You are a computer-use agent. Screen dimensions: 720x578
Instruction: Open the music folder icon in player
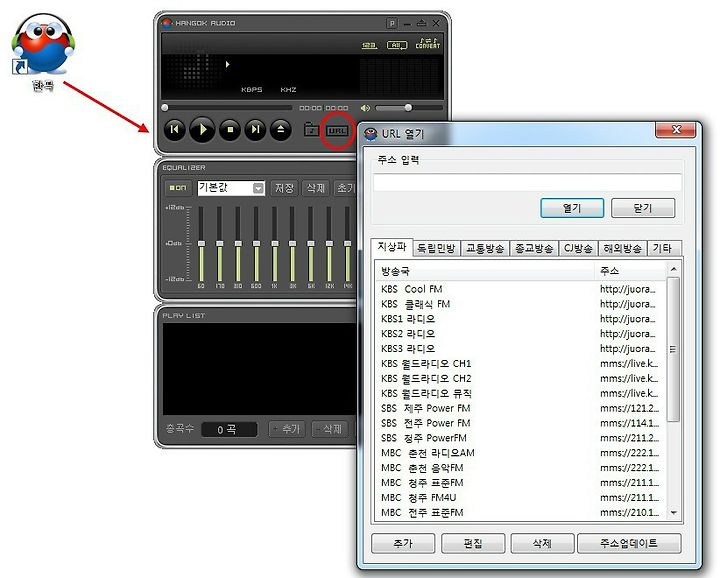pos(312,129)
